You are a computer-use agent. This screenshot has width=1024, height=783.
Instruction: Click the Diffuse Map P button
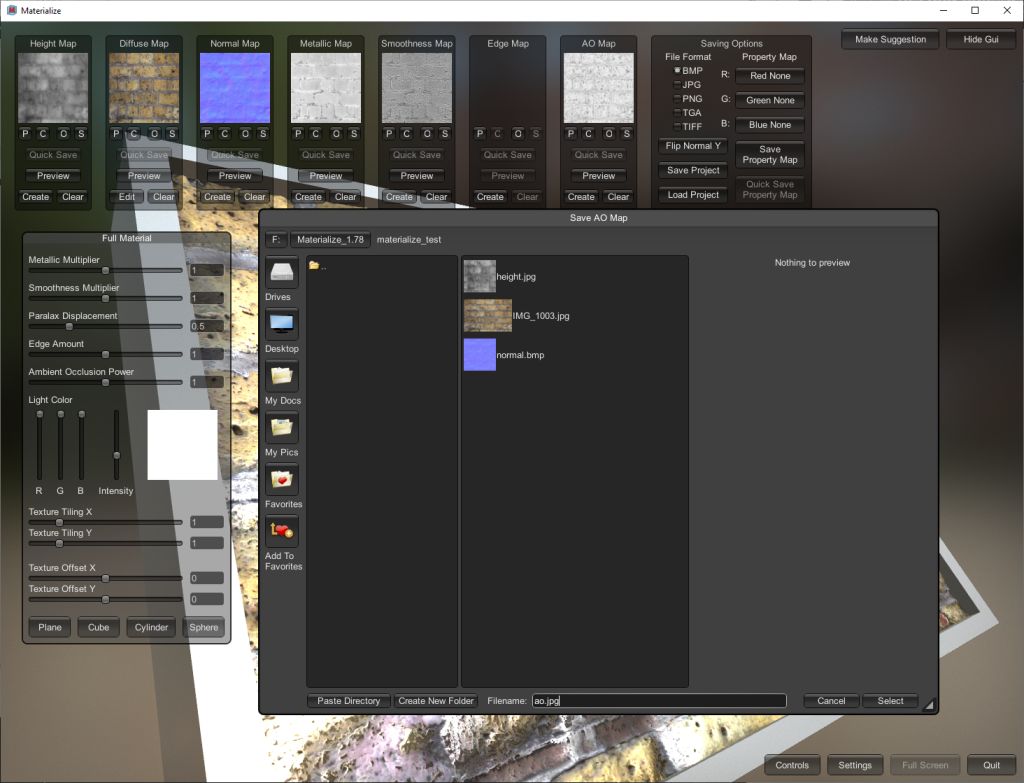(116, 134)
